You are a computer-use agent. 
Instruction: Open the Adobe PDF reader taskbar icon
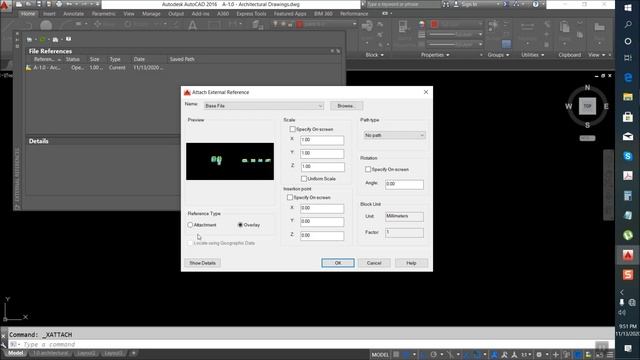point(628,176)
